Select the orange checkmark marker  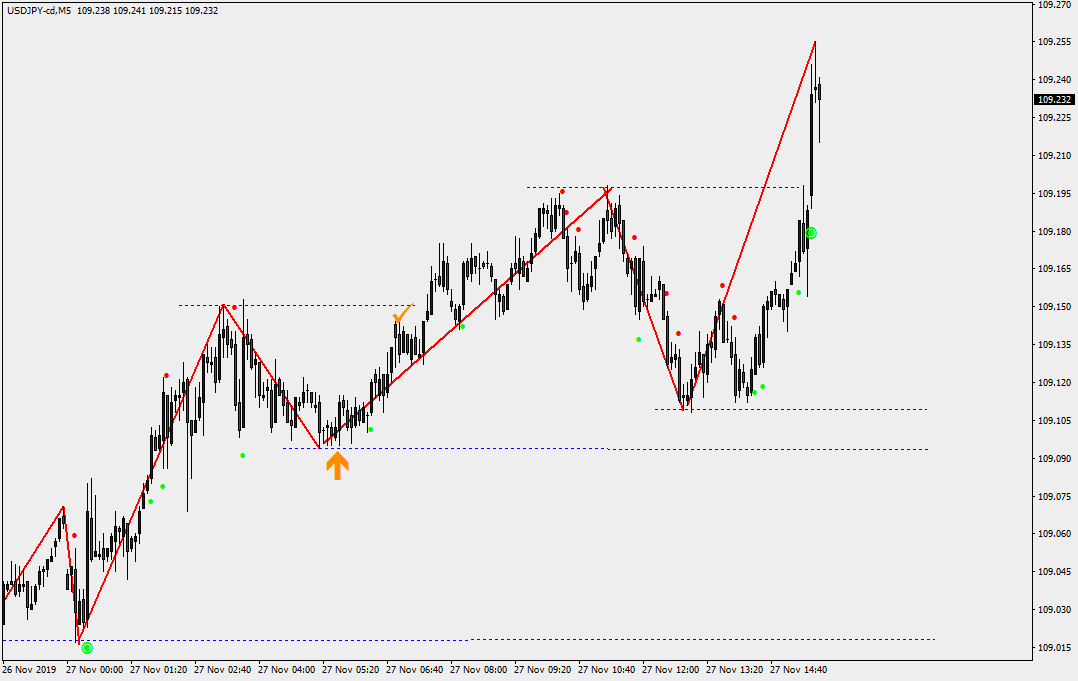click(401, 314)
